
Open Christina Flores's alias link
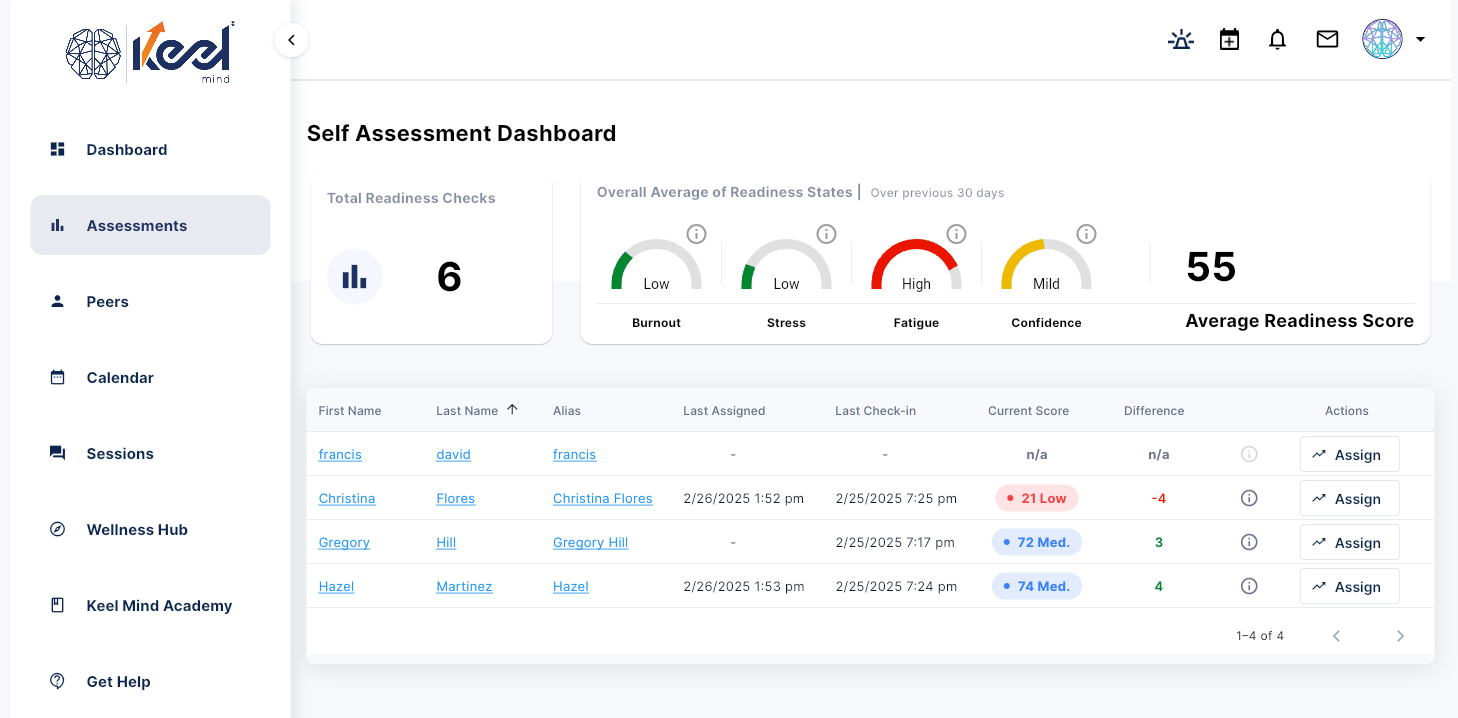click(x=602, y=498)
